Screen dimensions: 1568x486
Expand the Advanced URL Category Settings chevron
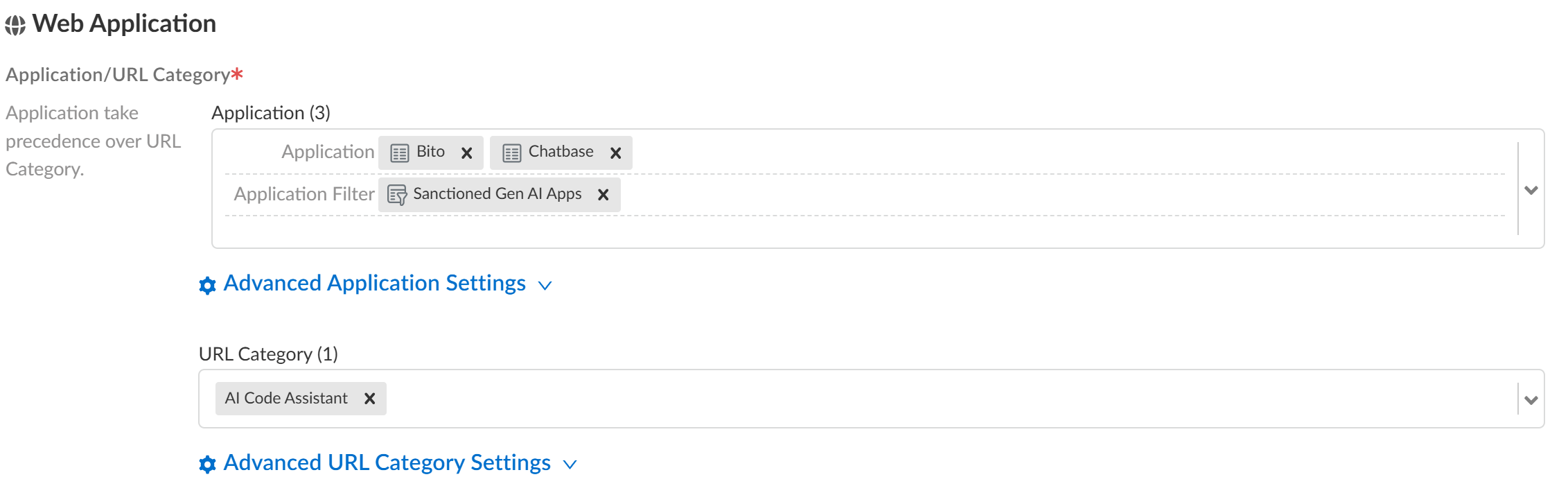pyautogui.click(x=570, y=465)
